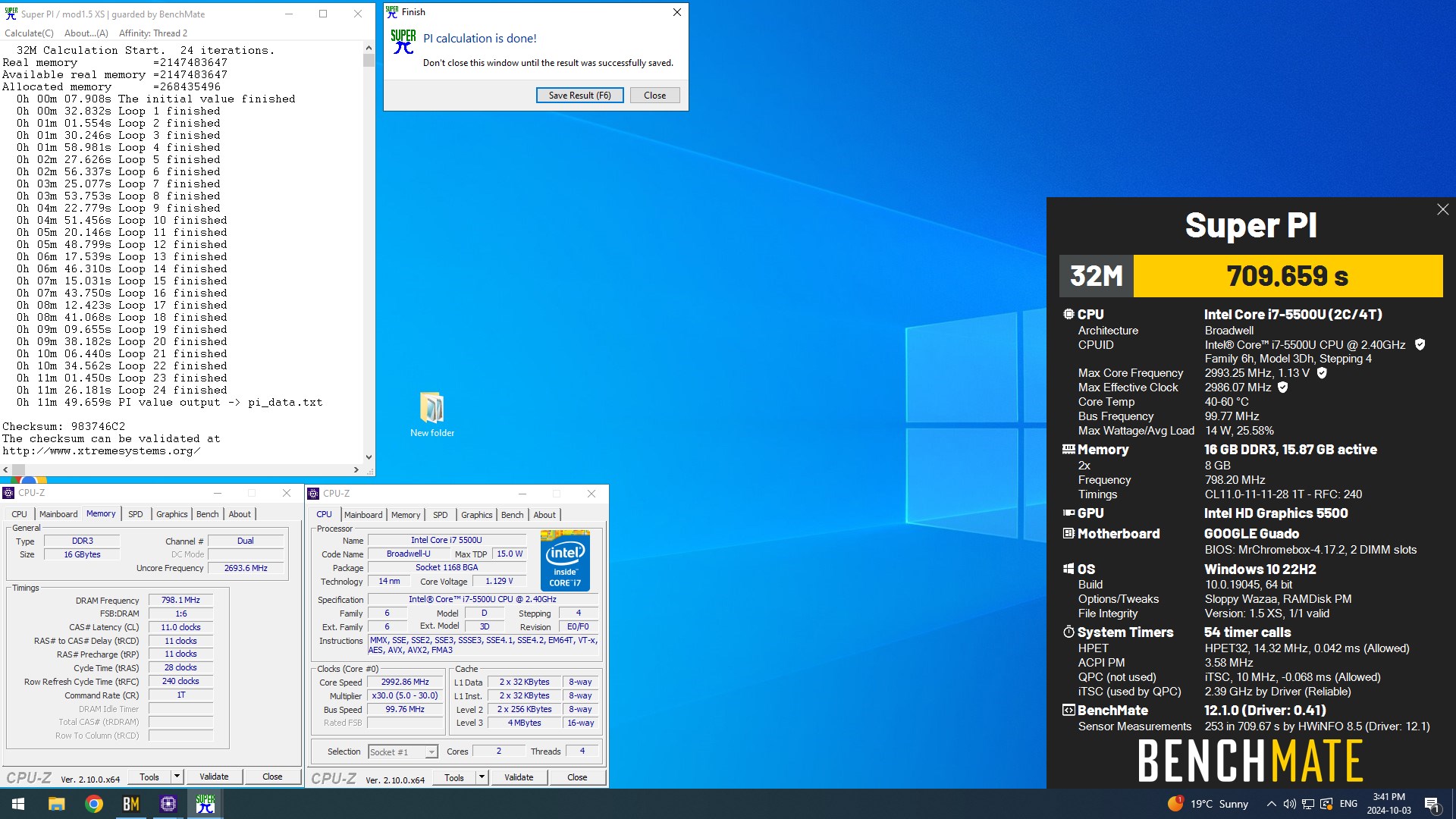1456x819 pixels.
Task: Show hidden tray icons
Action: (1271, 804)
